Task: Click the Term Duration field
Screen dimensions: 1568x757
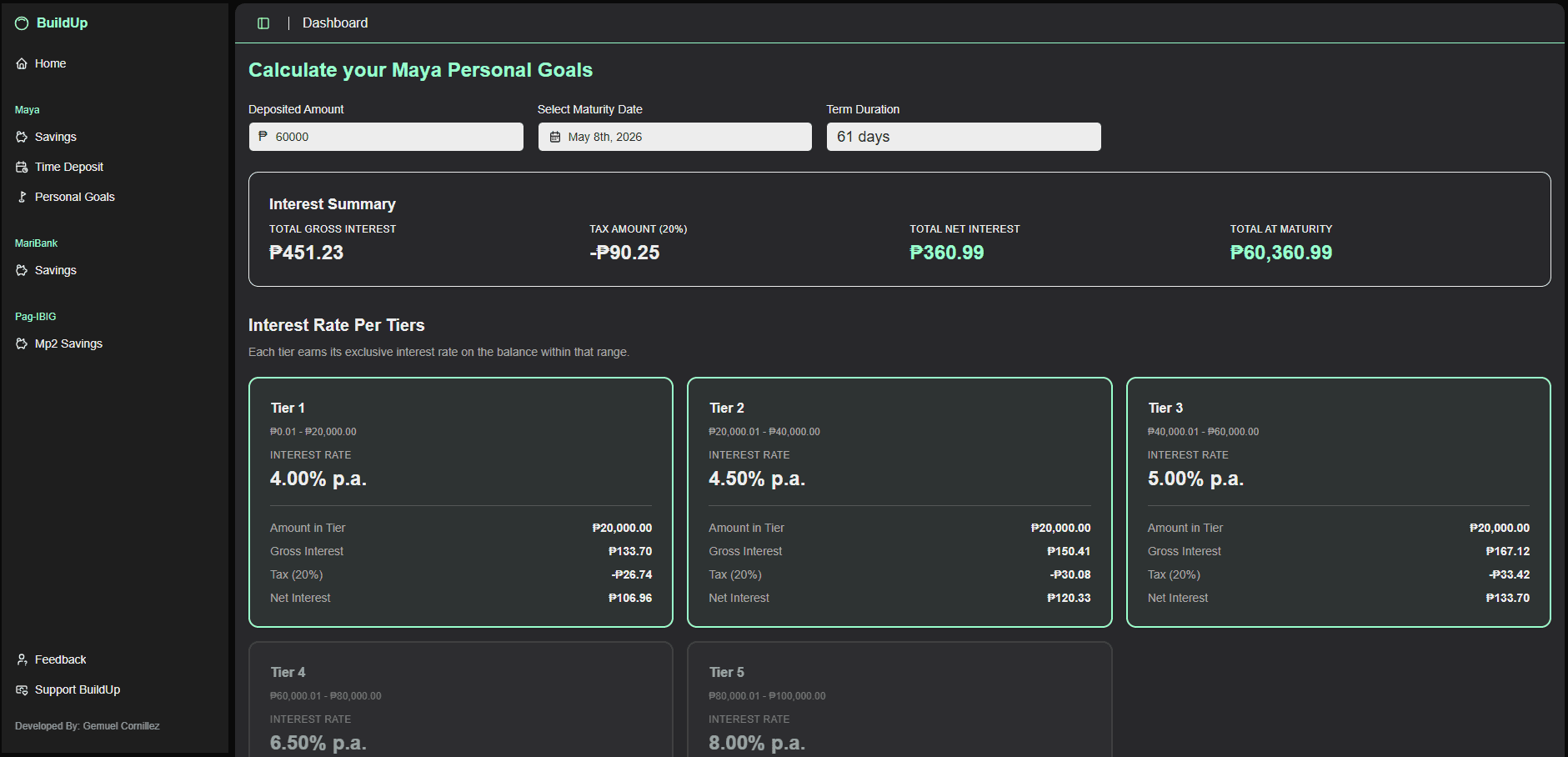Action: pyautogui.click(x=963, y=137)
